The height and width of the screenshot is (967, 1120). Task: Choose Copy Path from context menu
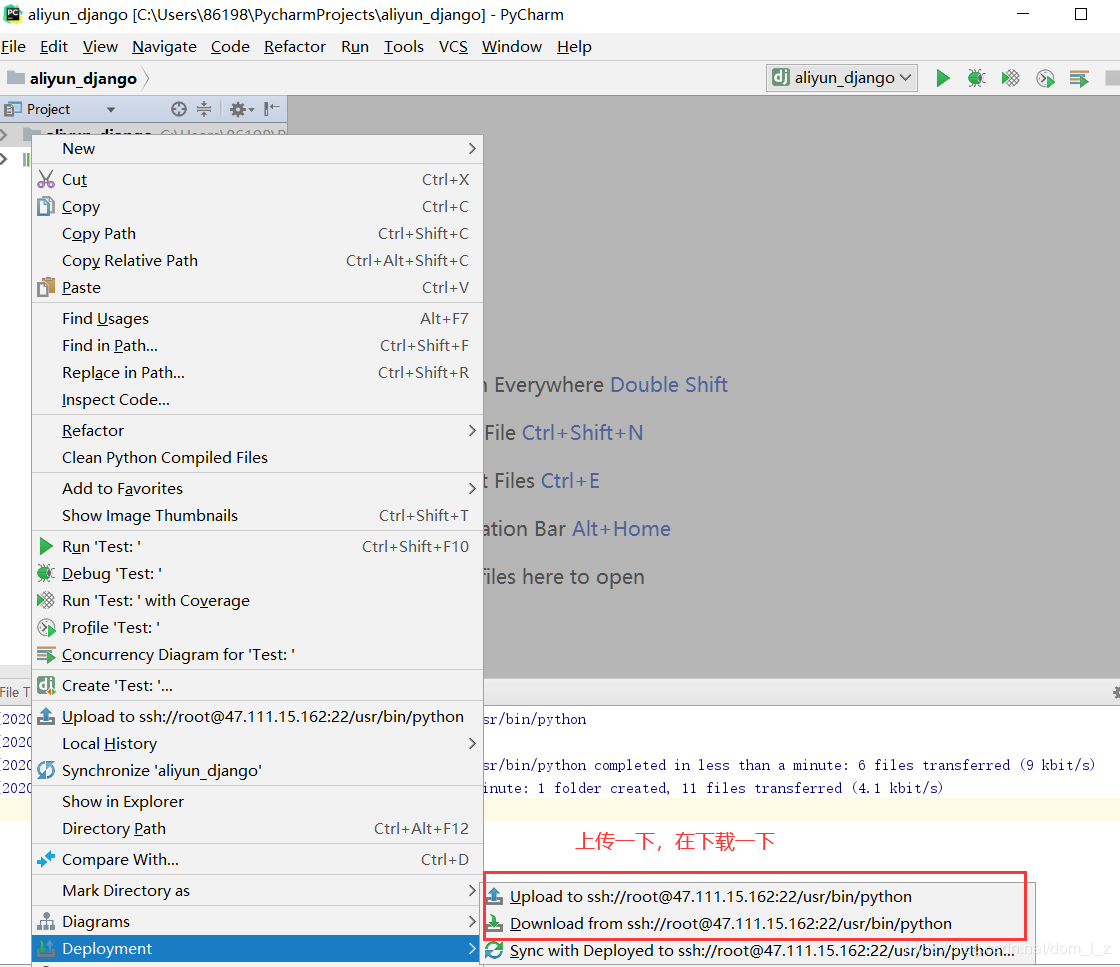point(257,234)
